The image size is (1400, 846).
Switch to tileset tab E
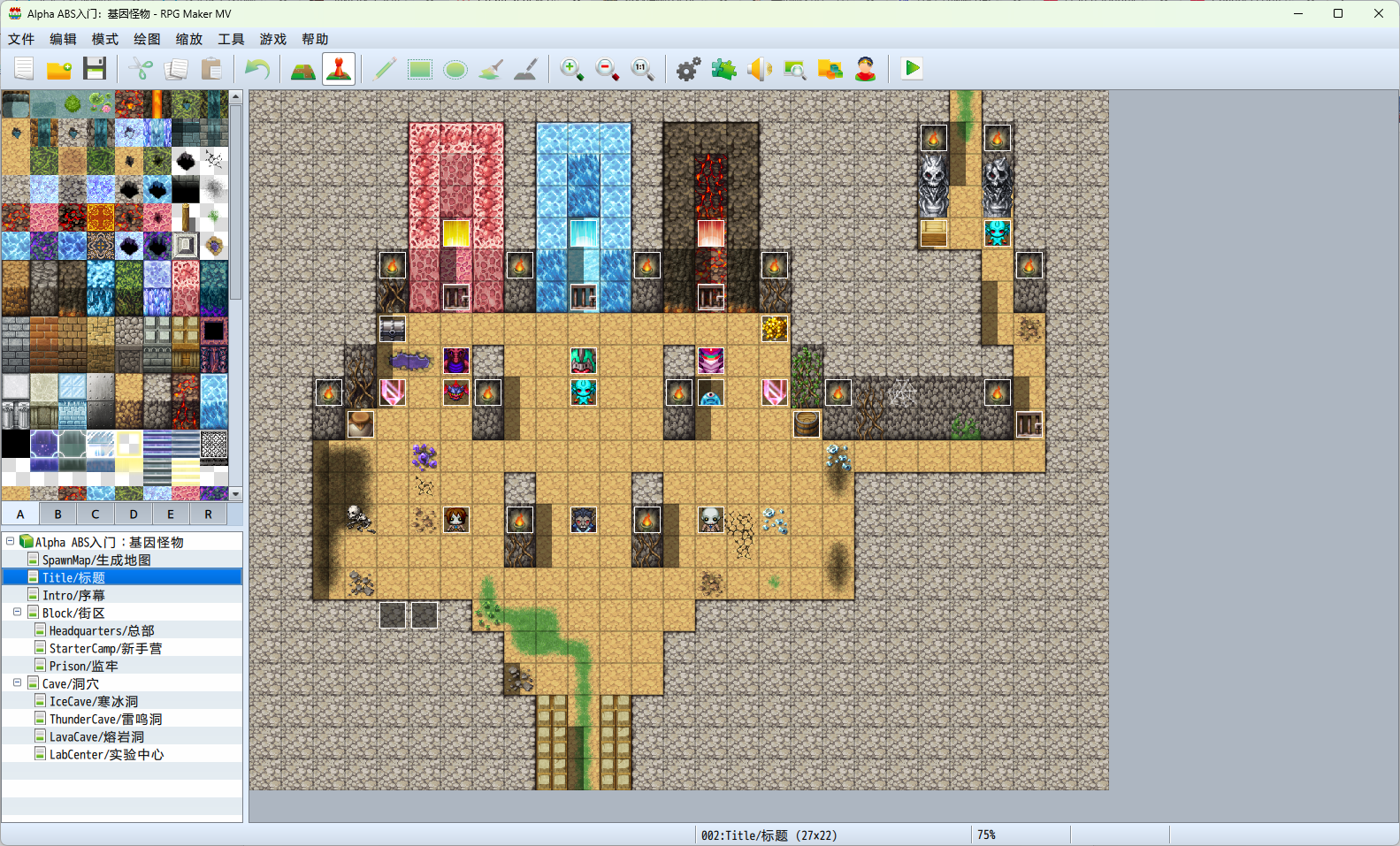coord(171,514)
